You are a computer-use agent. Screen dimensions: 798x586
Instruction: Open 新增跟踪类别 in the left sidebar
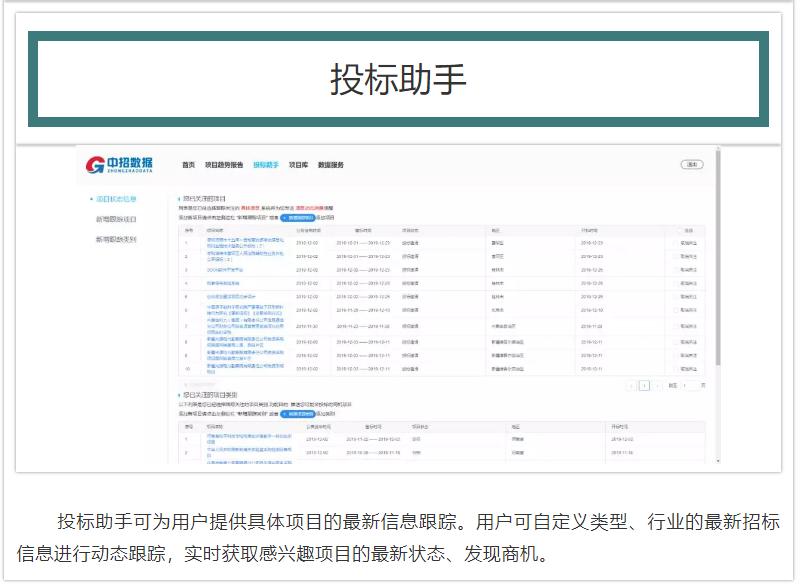pos(116,240)
